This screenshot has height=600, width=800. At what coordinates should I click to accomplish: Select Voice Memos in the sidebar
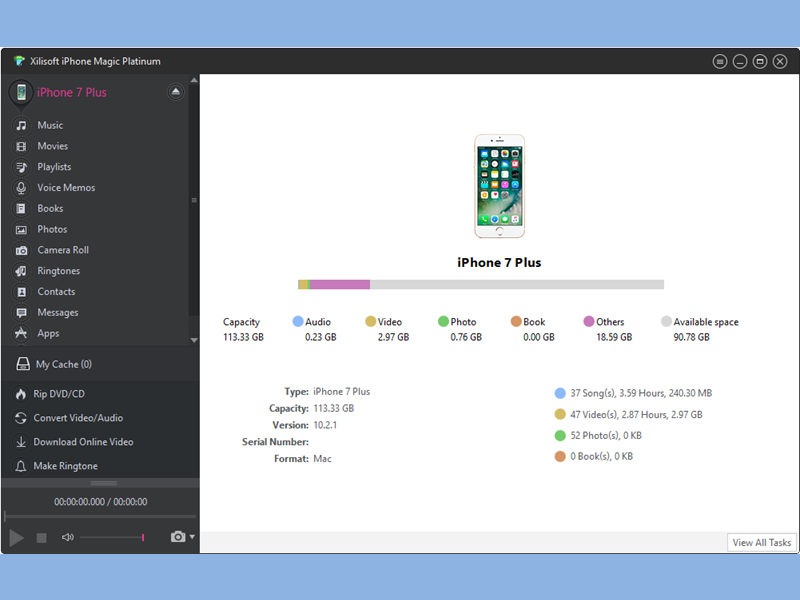pyautogui.click(x=66, y=188)
